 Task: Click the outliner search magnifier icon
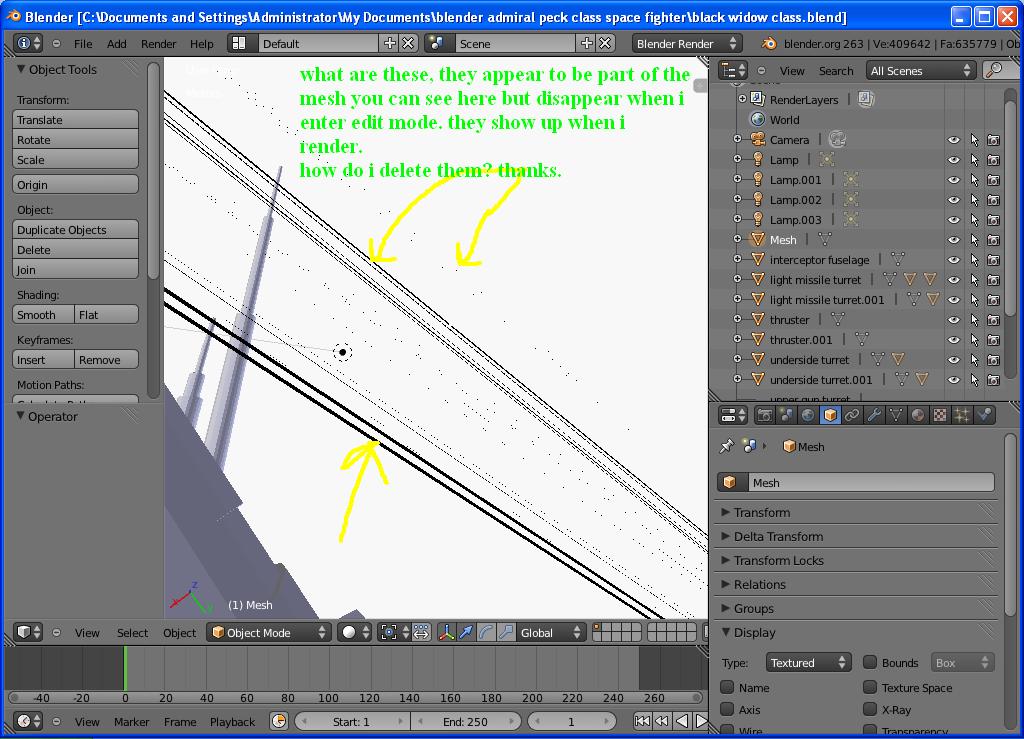pyautogui.click(x=995, y=71)
